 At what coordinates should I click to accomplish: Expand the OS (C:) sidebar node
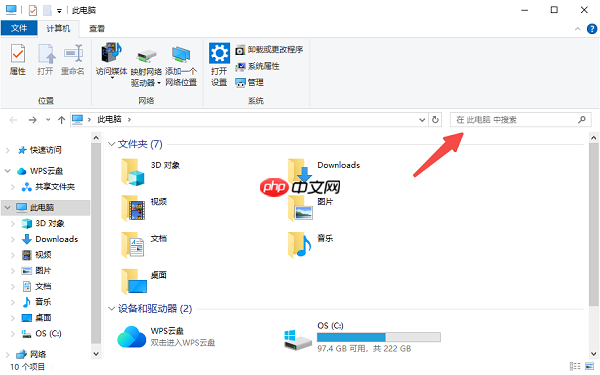click(x=13, y=334)
